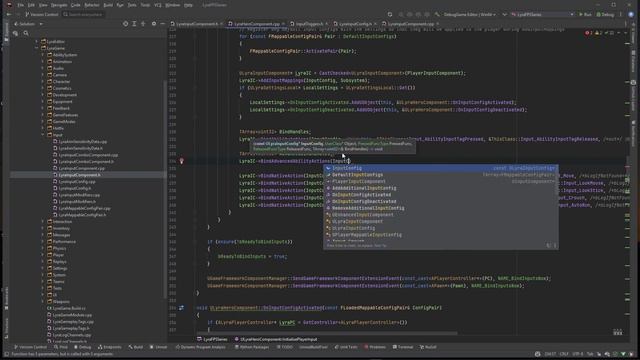Image resolution: width=640 pixels, height=360 pixels.
Task: Open the Unit Tests tool window
Action: click(346, 347)
